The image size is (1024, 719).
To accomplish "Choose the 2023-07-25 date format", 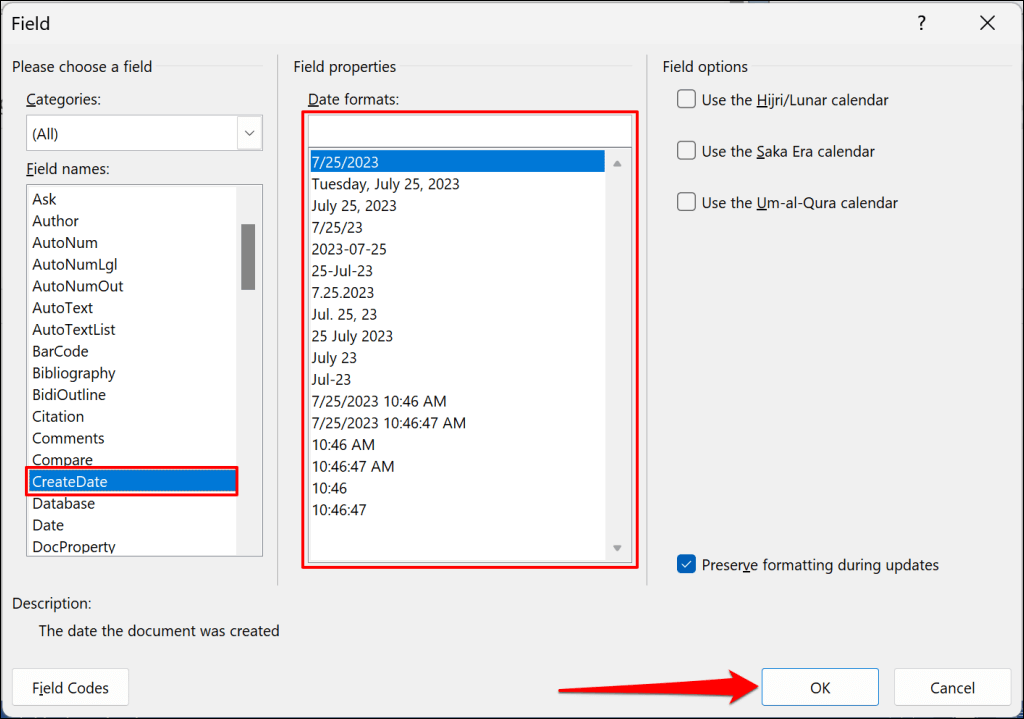I will coord(349,249).
